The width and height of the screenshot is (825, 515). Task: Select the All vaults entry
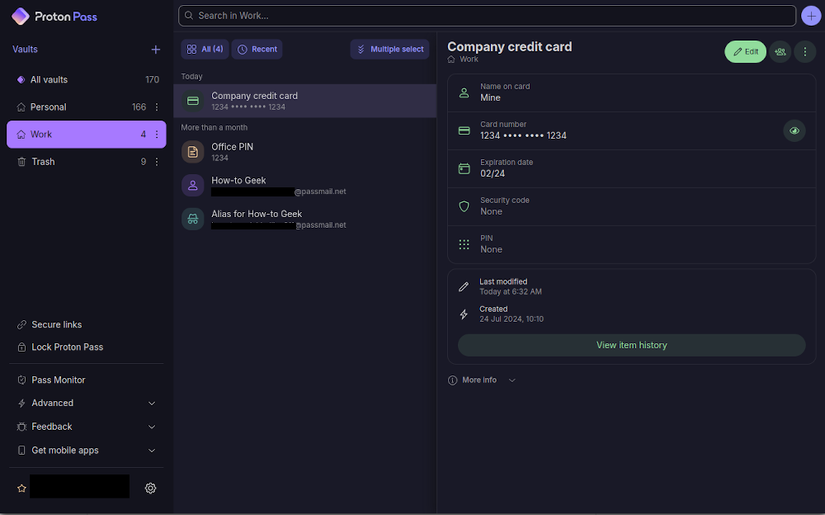(49, 80)
